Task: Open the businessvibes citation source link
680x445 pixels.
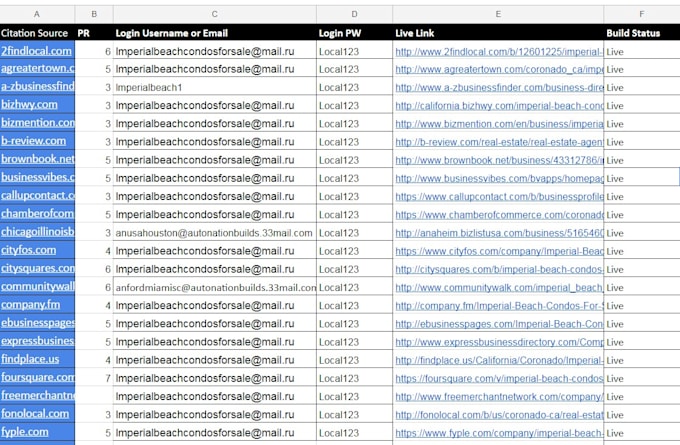Action: 37,177
